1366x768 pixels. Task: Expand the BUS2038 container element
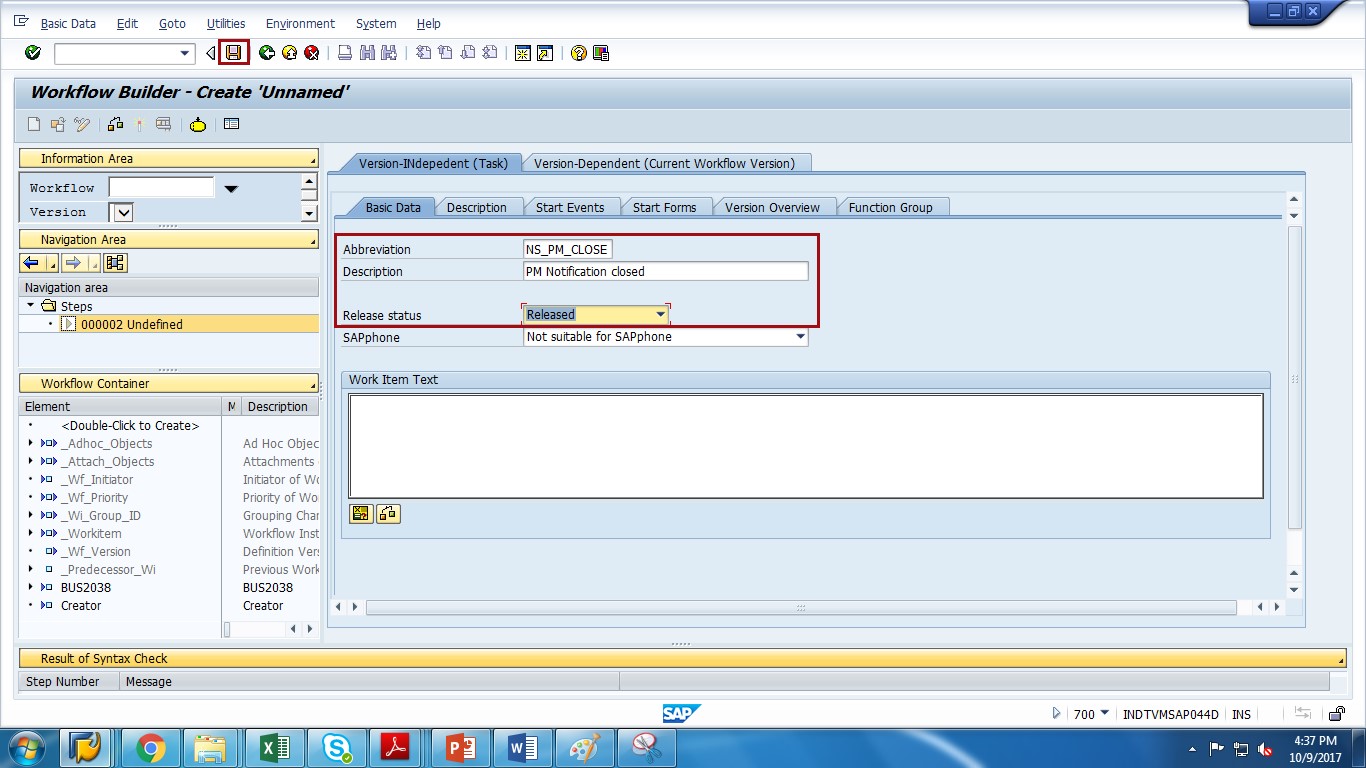point(30,588)
